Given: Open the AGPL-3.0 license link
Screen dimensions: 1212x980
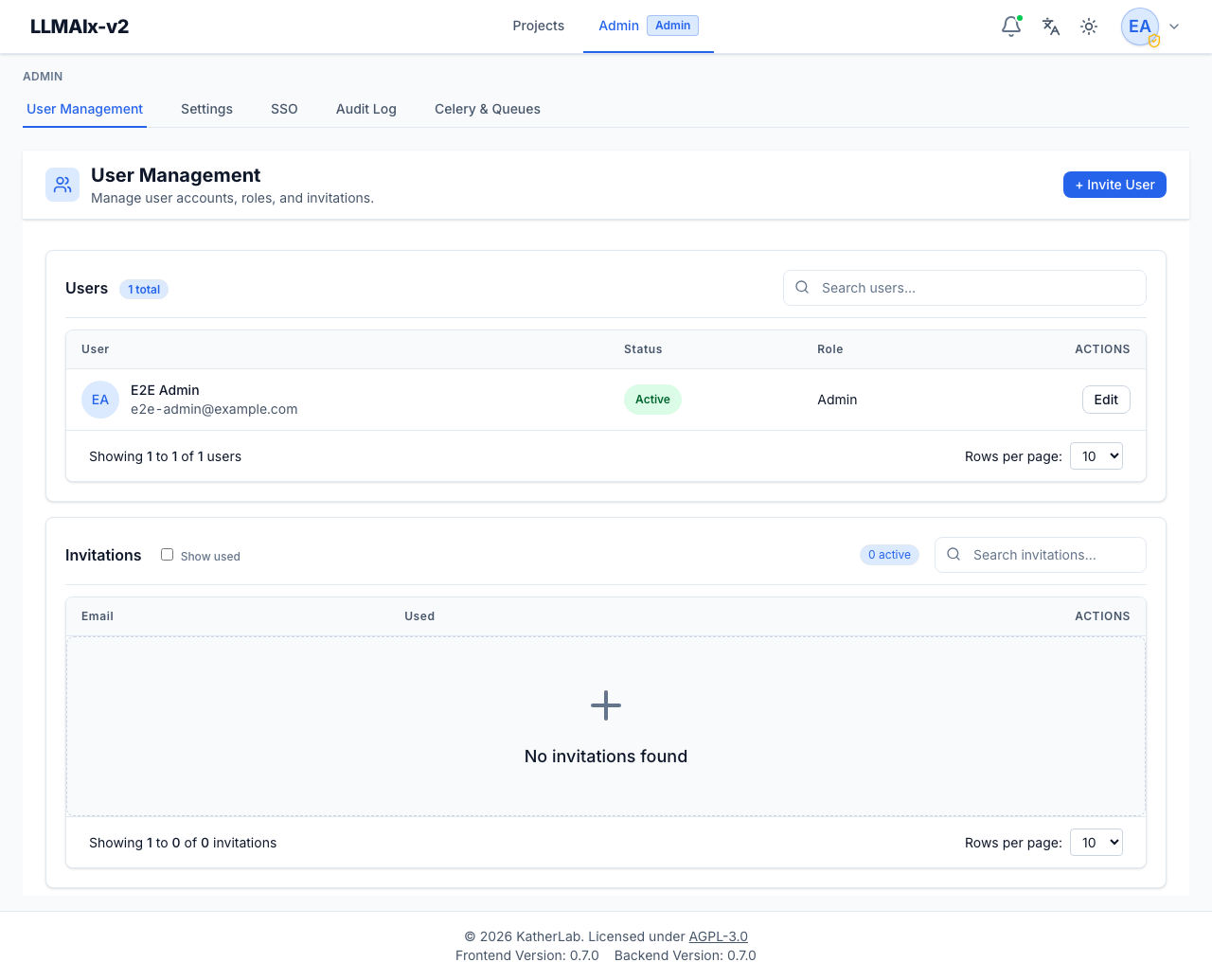Looking at the screenshot, I should pyautogui.click(x=718, y=936).
